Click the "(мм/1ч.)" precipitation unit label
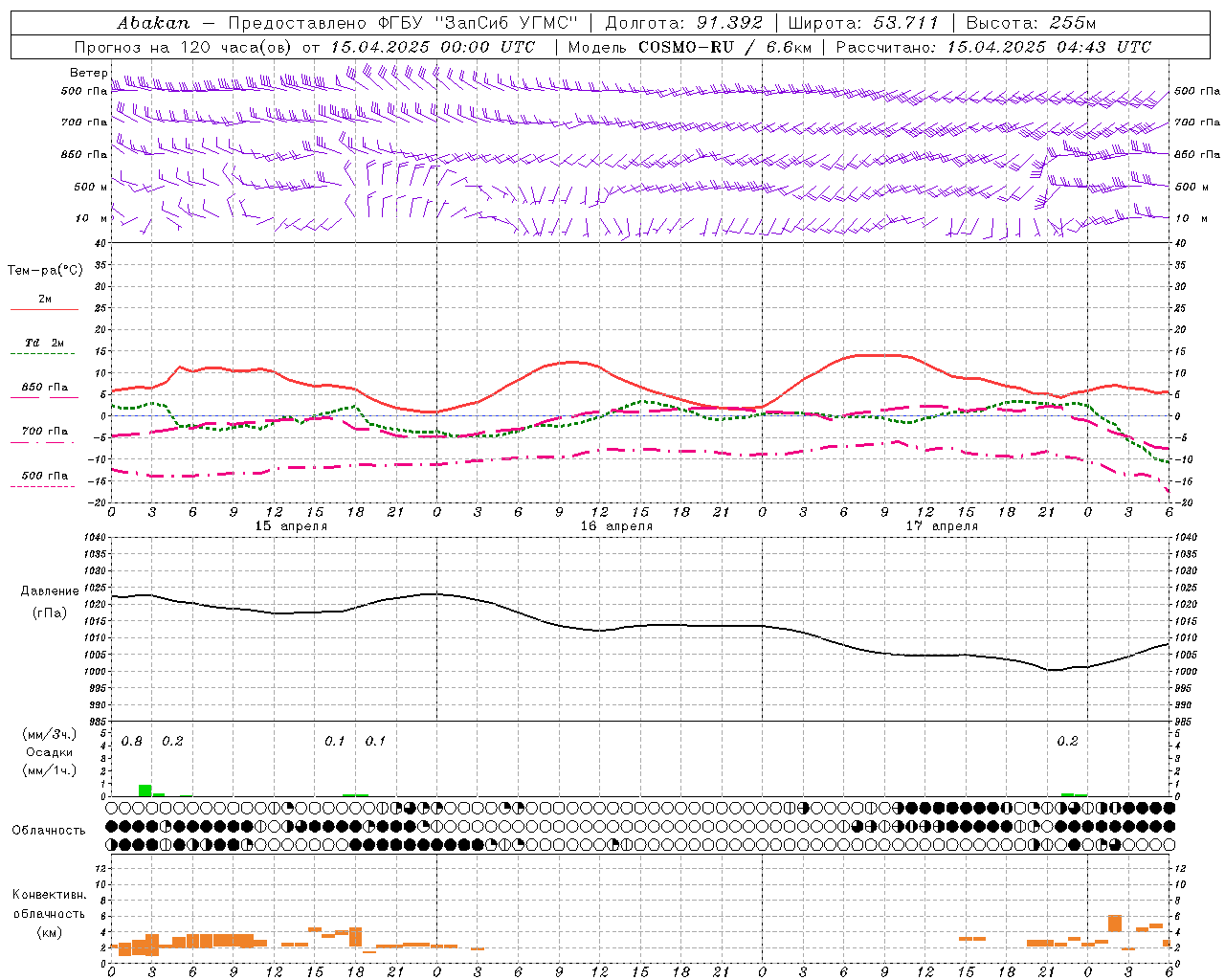1225x980 pixels. coord(50,770)
